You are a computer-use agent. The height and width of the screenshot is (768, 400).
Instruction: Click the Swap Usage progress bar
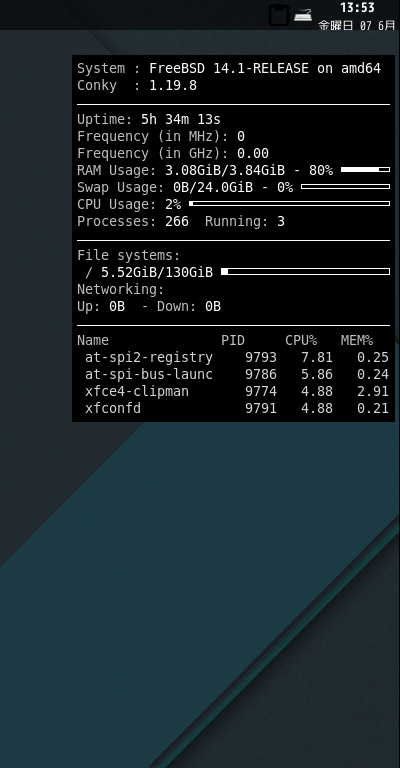click(345, 187)
